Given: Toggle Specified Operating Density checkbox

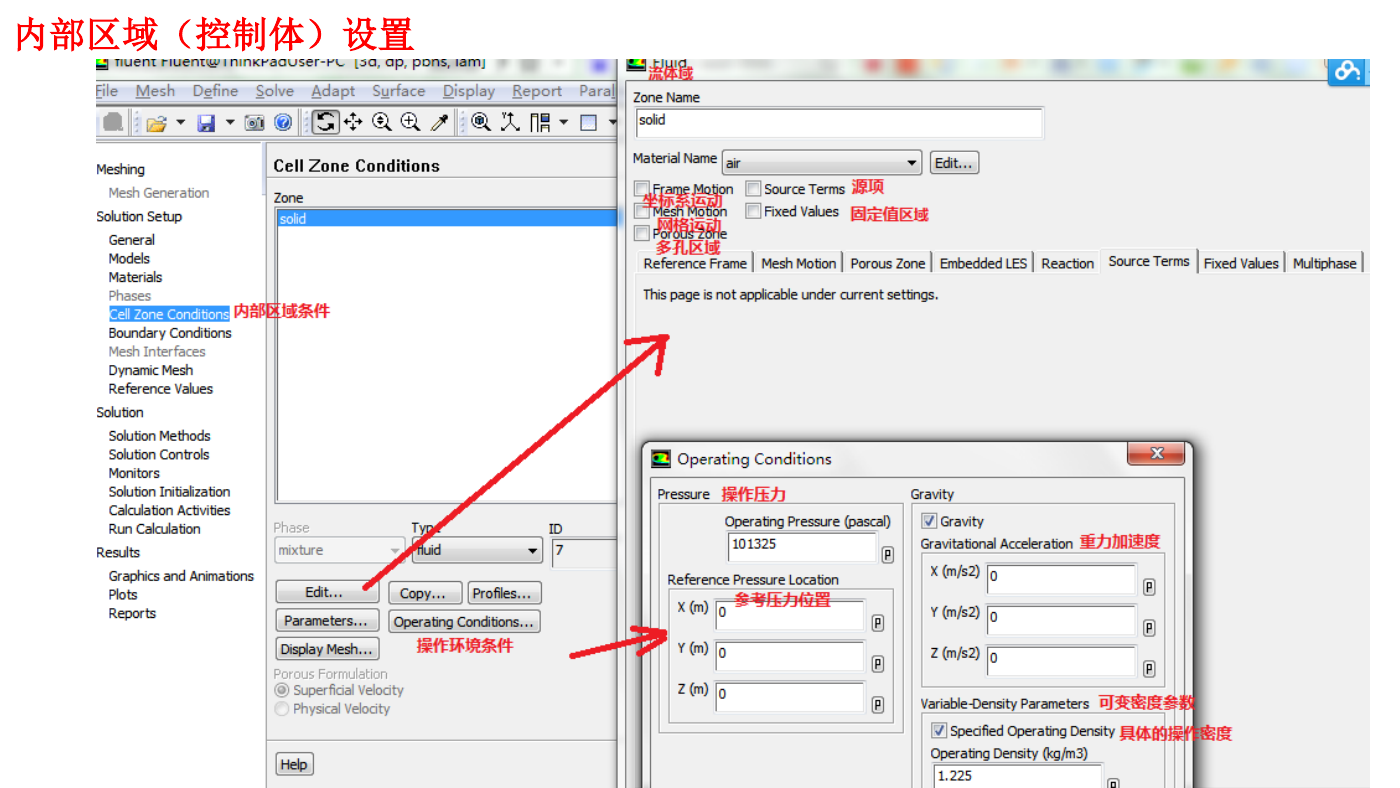Looking at the screenshot, I should 939,731.
